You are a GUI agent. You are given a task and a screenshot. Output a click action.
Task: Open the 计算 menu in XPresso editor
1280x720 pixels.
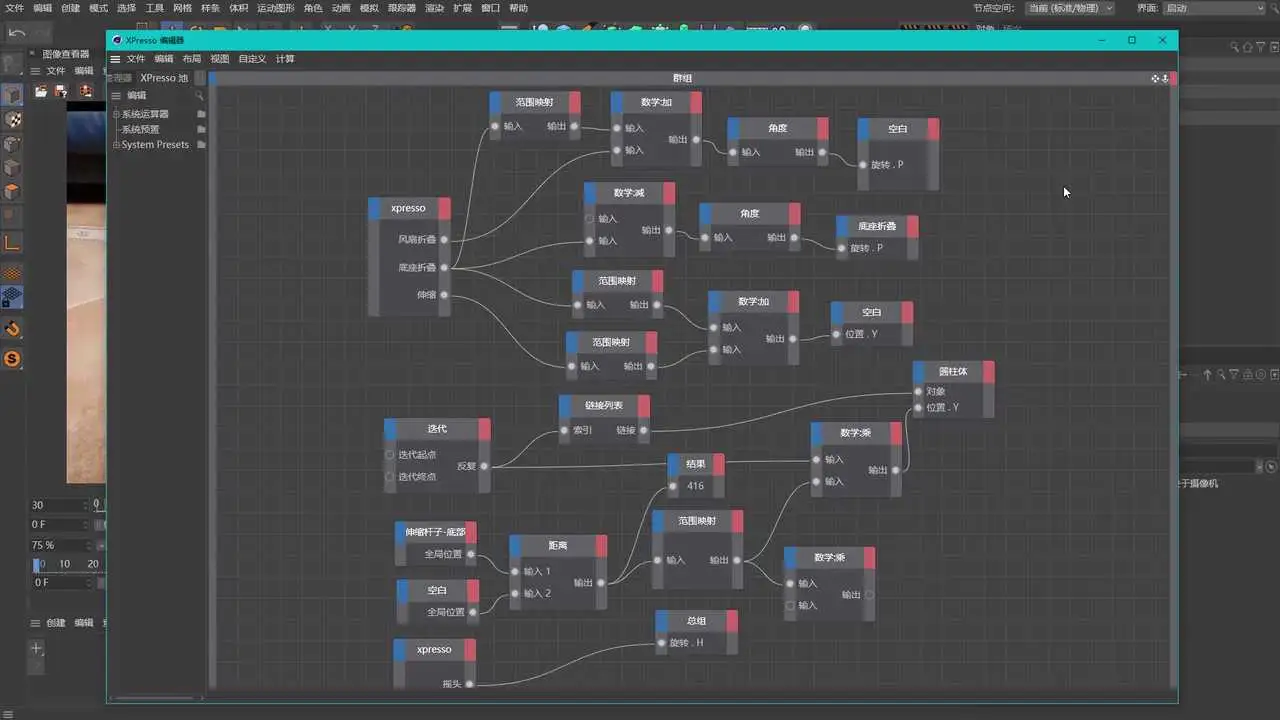(x=285, y=59)
